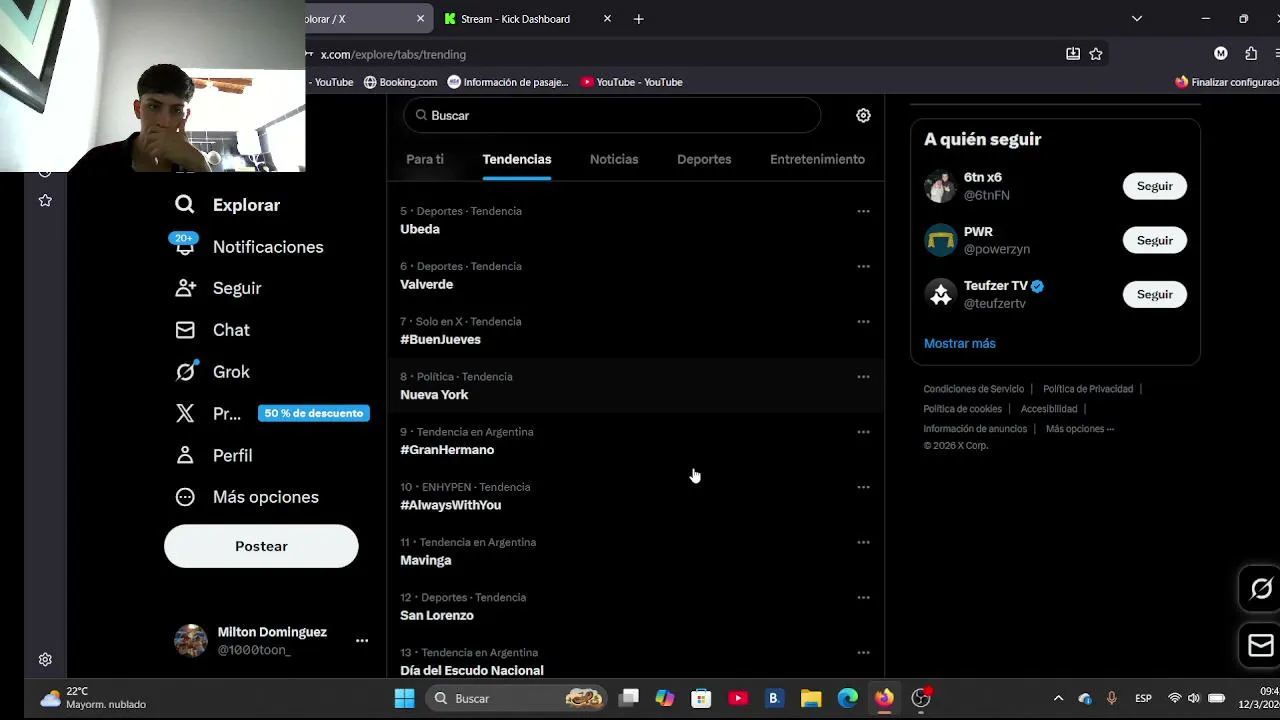Open Accesibilidad footer link
This screenshot has width=1280, height=720.
1049,409
